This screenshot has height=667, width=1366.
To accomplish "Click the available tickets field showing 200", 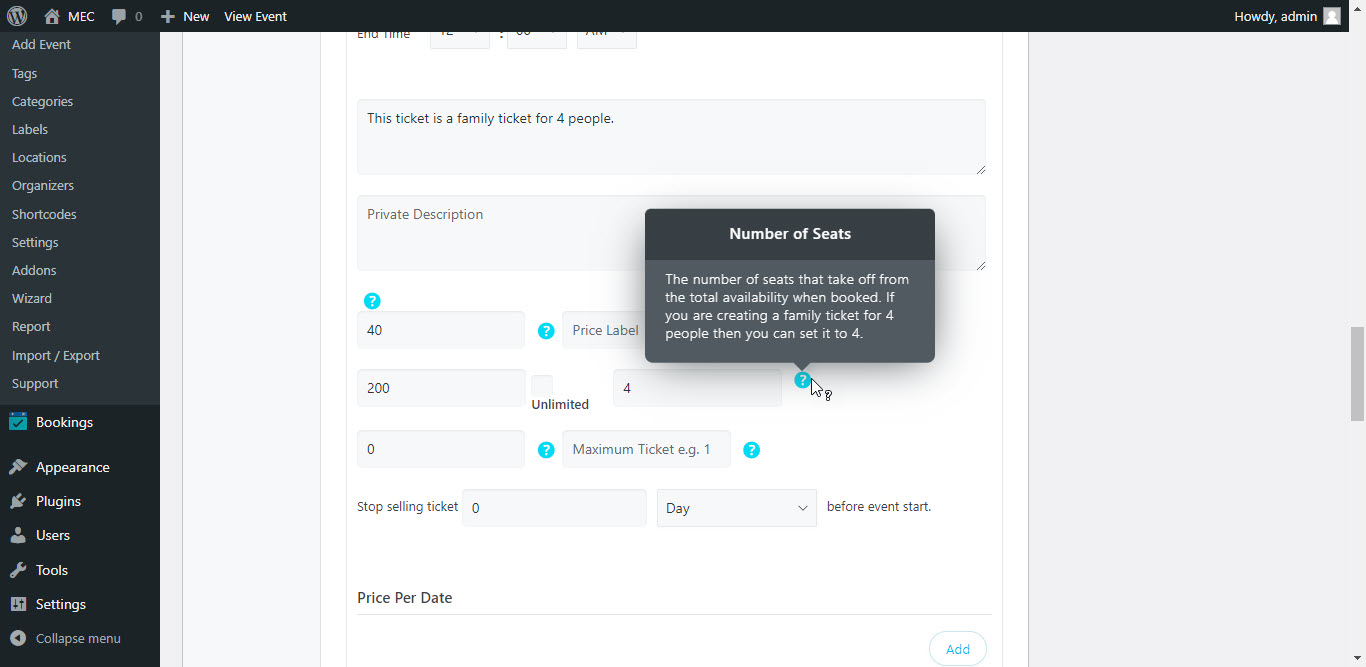I will [441, 388].
